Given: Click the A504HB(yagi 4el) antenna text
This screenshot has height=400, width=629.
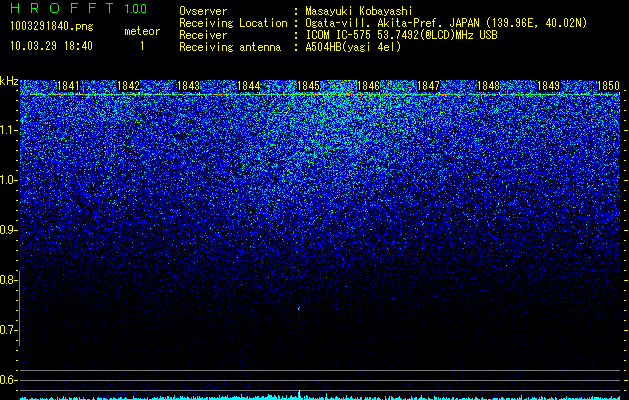Looking at the screenshot, I should point(353,47).
